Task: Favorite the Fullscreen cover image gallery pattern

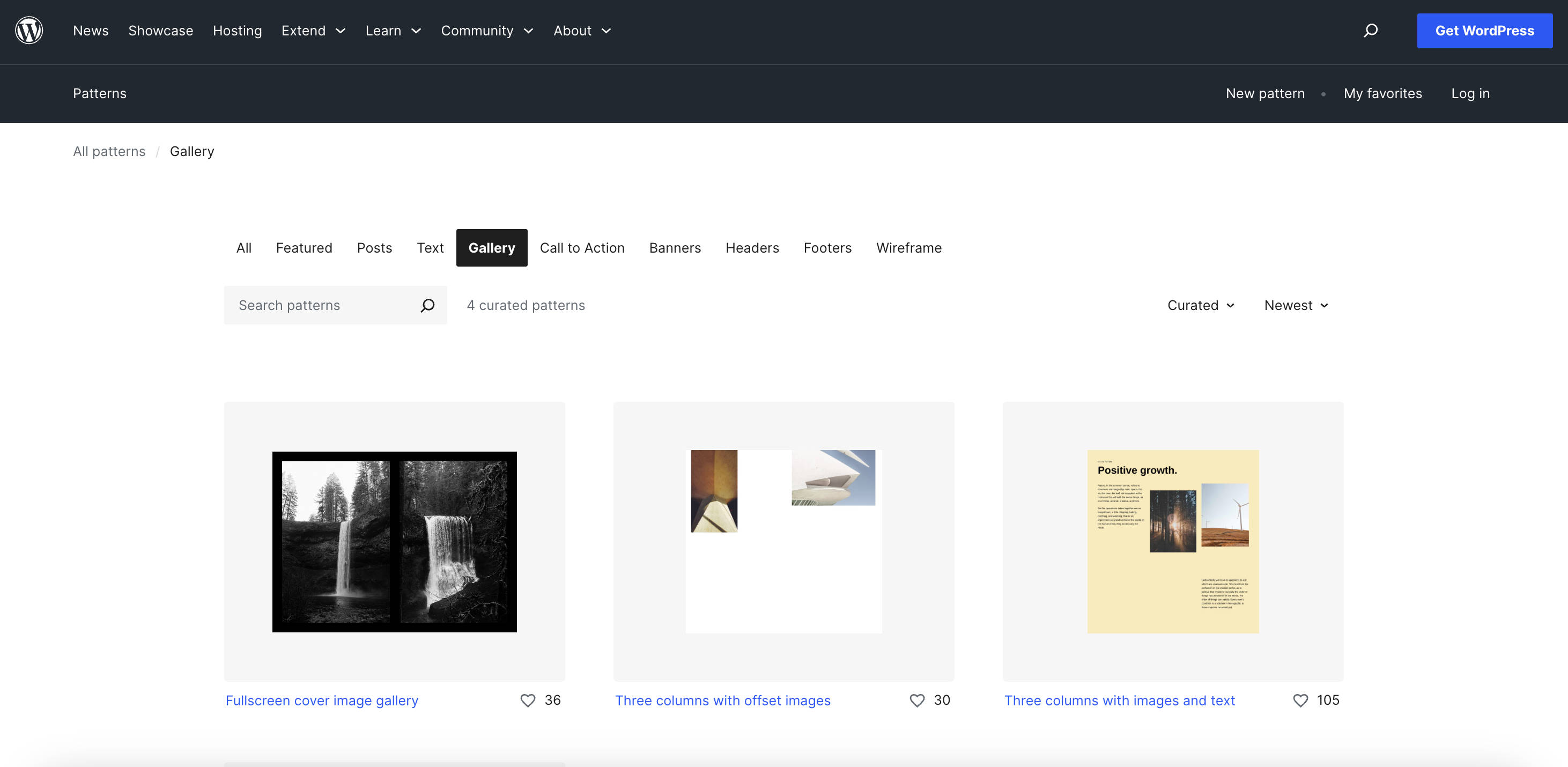Action: (528, 700)
